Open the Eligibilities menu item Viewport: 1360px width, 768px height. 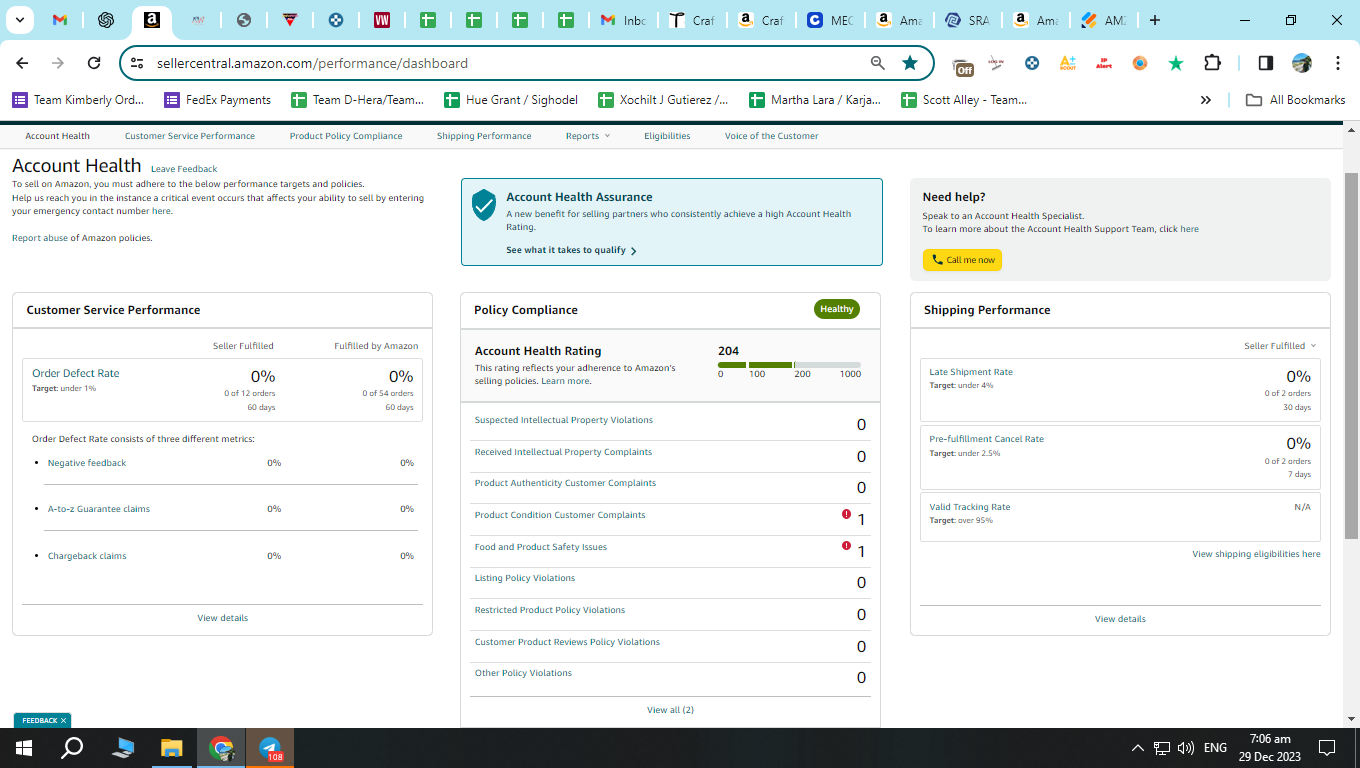(667, 136)
